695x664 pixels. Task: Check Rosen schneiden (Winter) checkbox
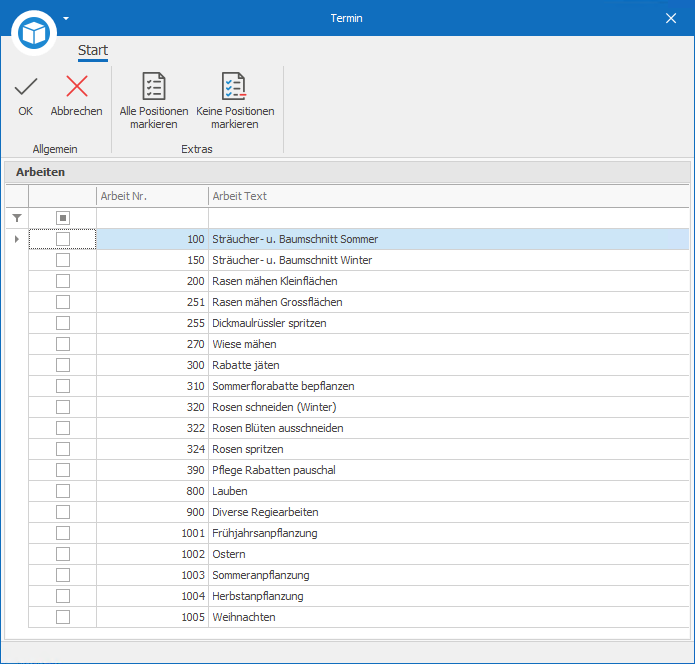point(63,407)
